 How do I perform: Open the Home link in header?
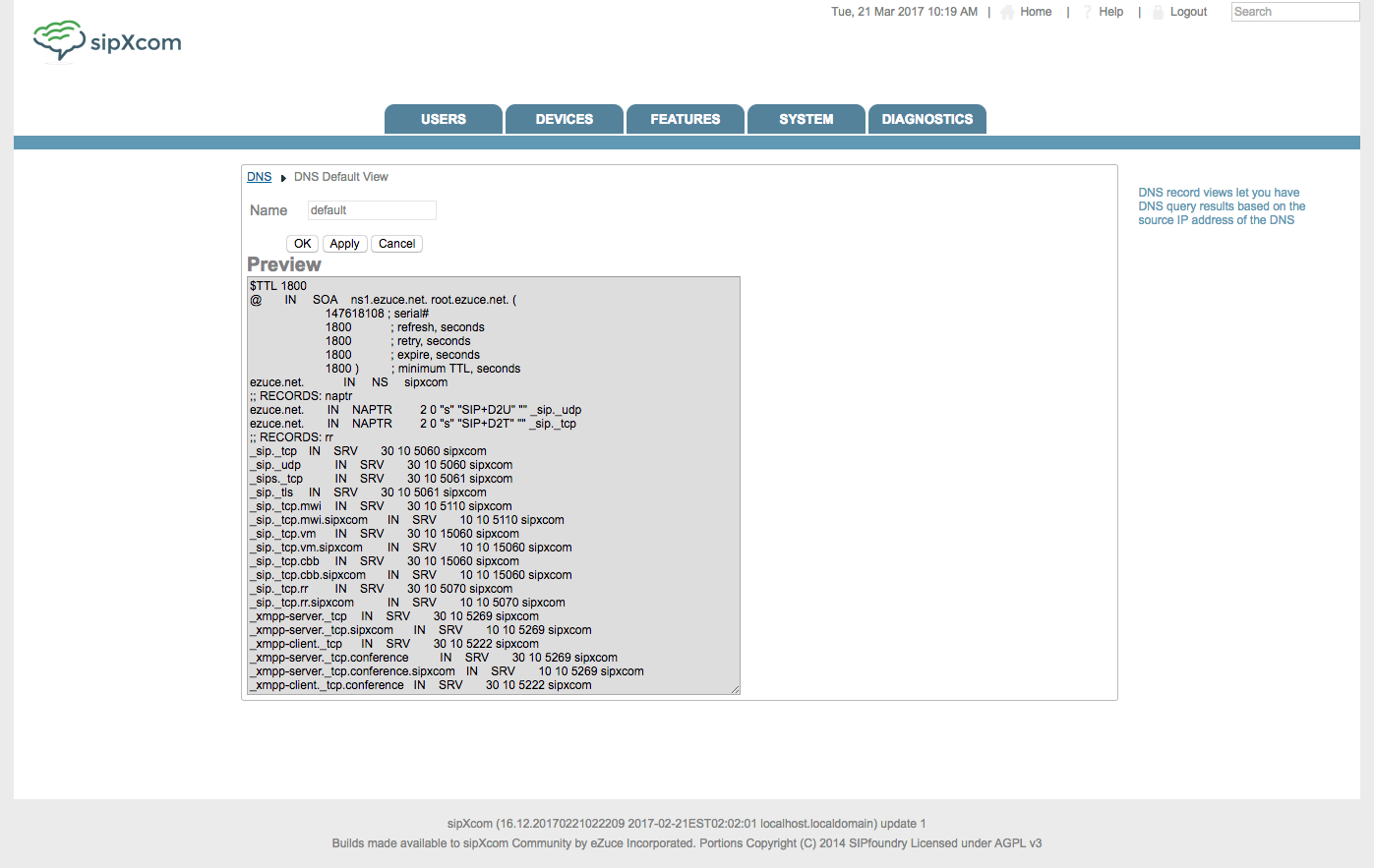click(x=1036, y=12)
